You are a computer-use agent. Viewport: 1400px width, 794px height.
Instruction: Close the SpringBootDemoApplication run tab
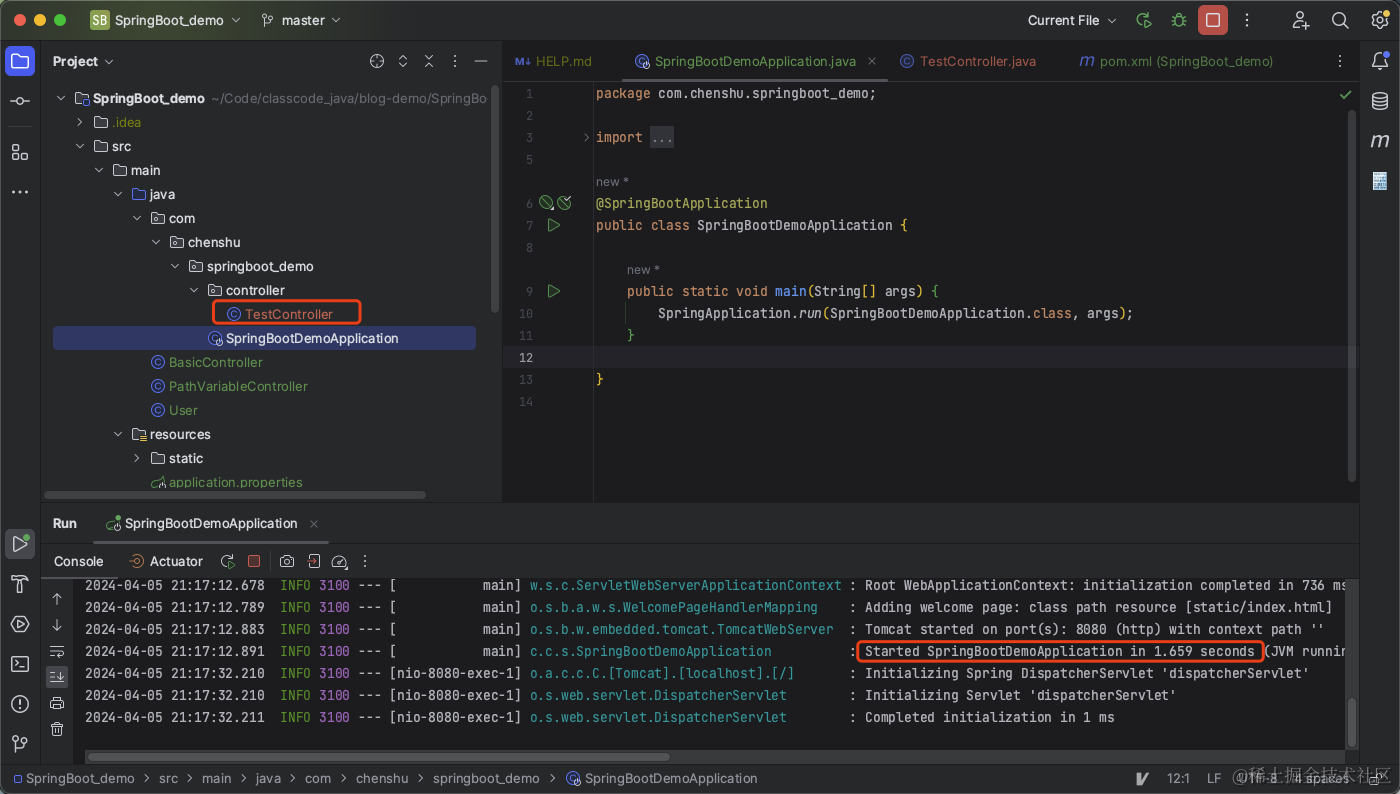click(314, 523)
